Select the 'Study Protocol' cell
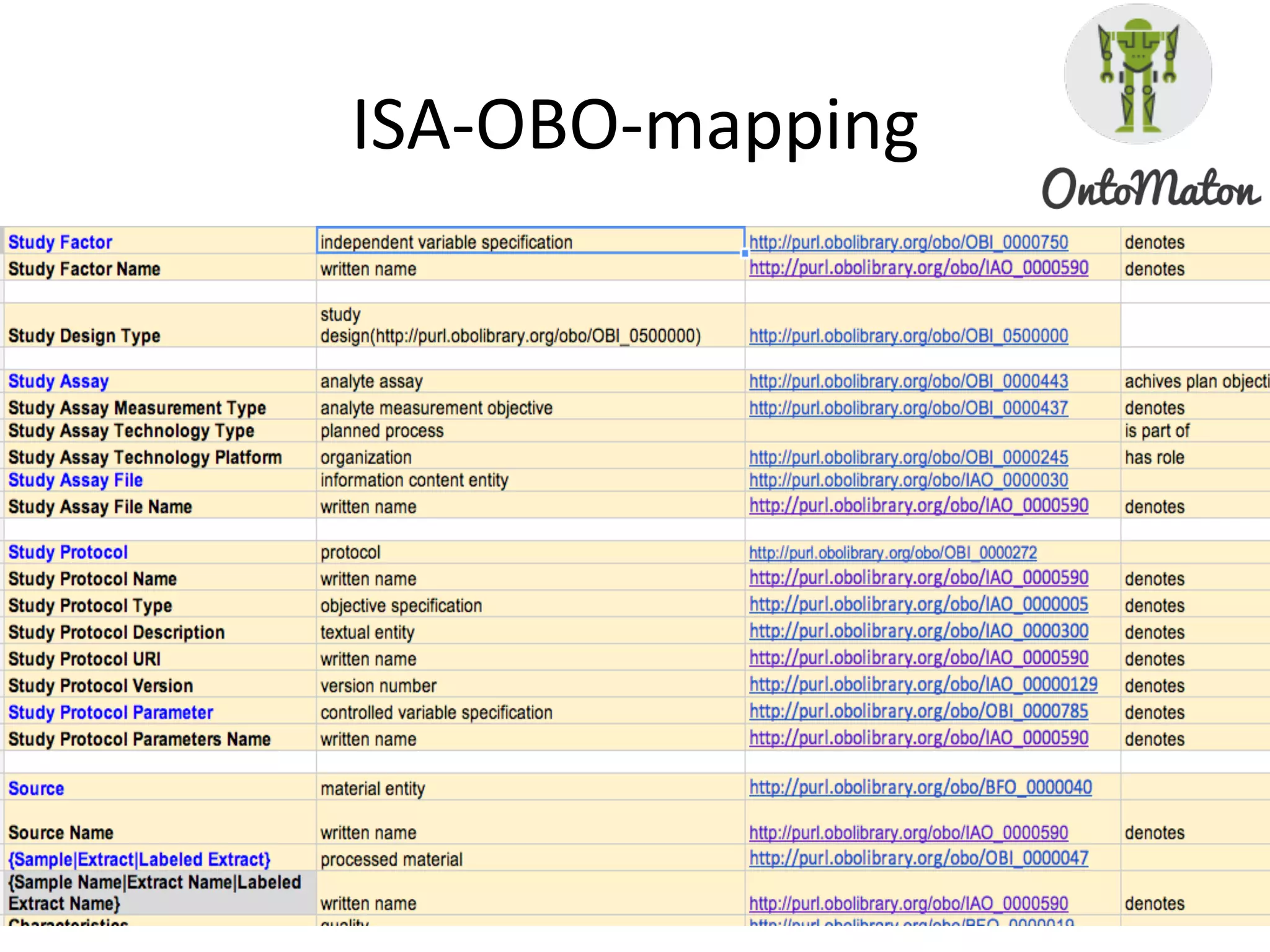 [160, 552]
